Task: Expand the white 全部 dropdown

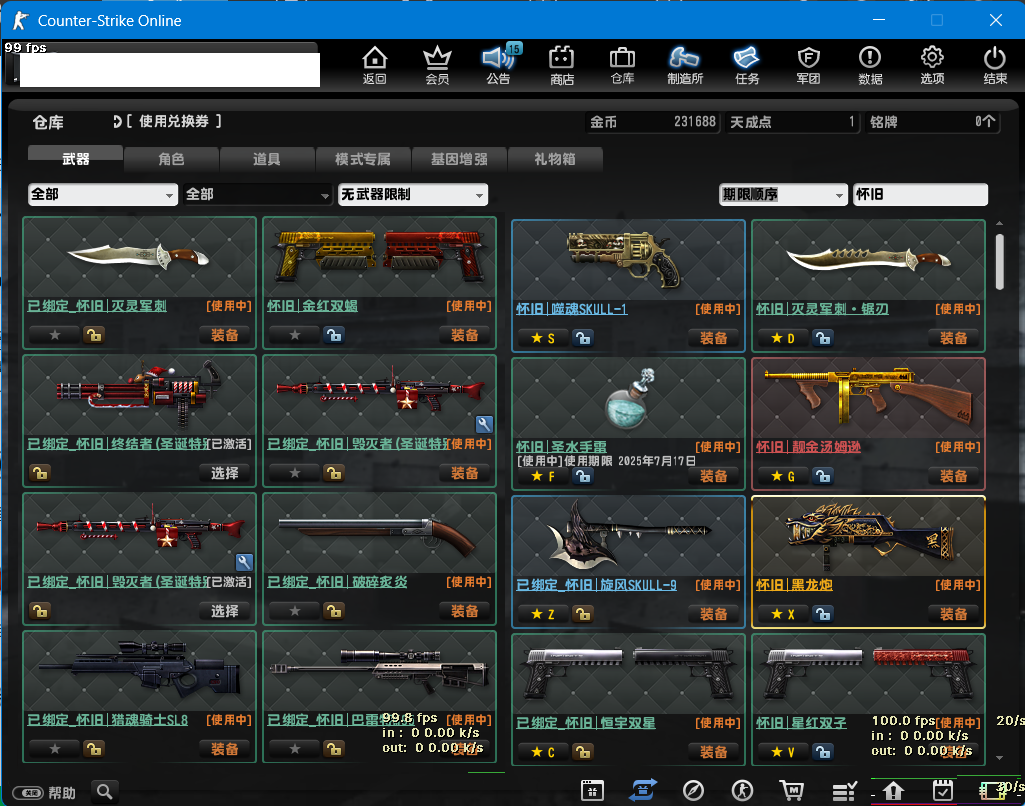Action: (x=103, y=194)
